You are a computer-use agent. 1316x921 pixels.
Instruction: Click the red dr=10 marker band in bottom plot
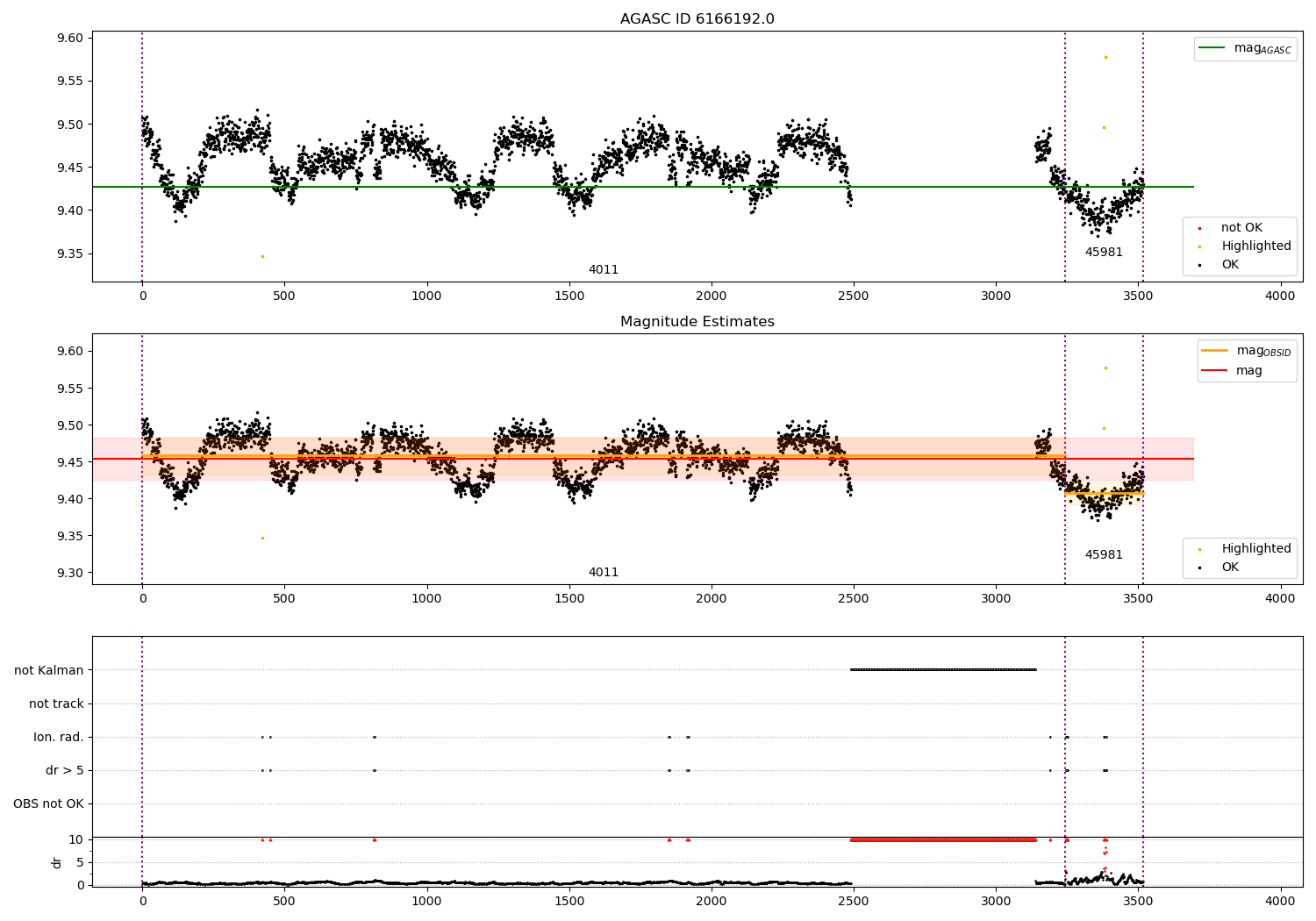943,840
